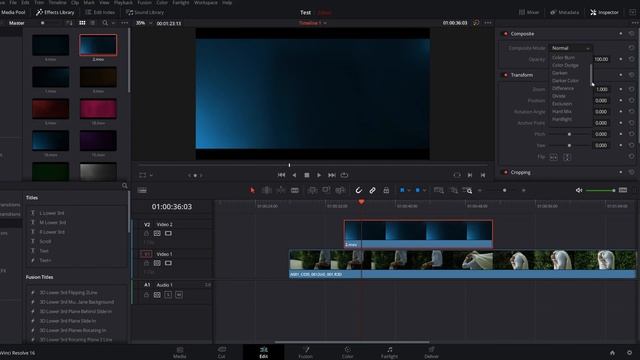Click the Overwrite Clip toolbar icon
The image size is (640, 360).
tap(326, 190)
